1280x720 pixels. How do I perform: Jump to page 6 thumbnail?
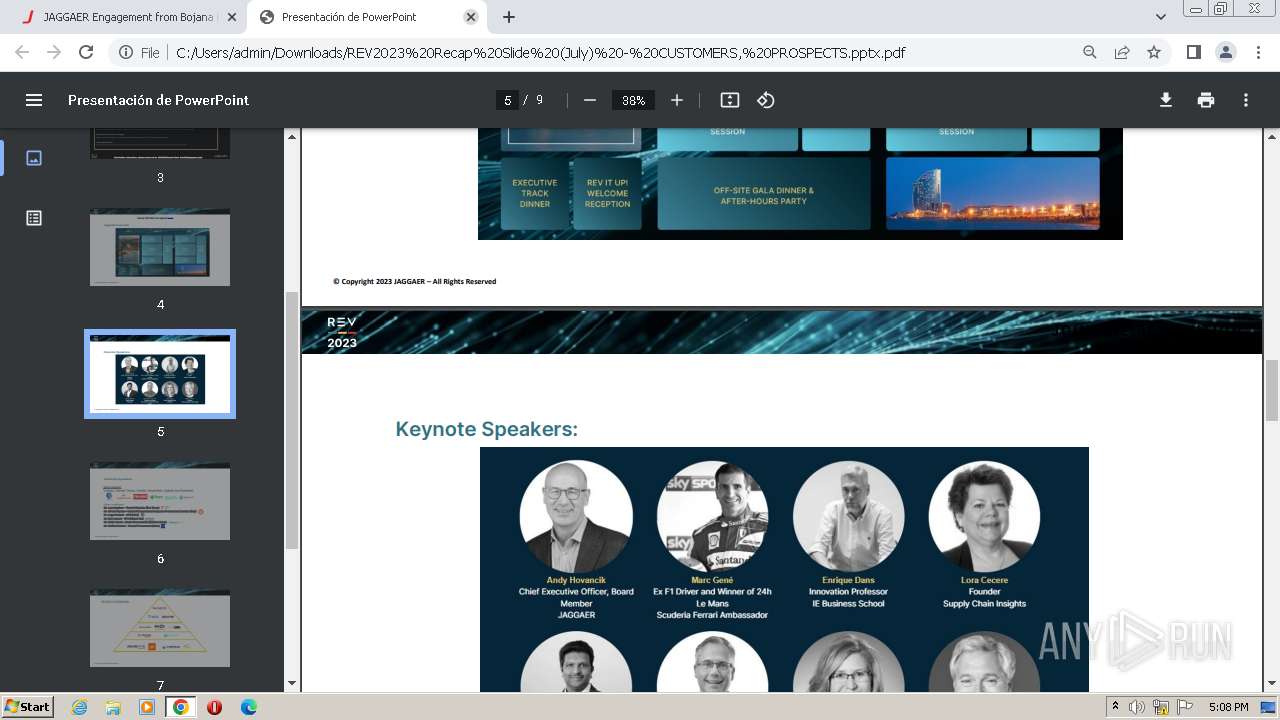click(160, 501)
